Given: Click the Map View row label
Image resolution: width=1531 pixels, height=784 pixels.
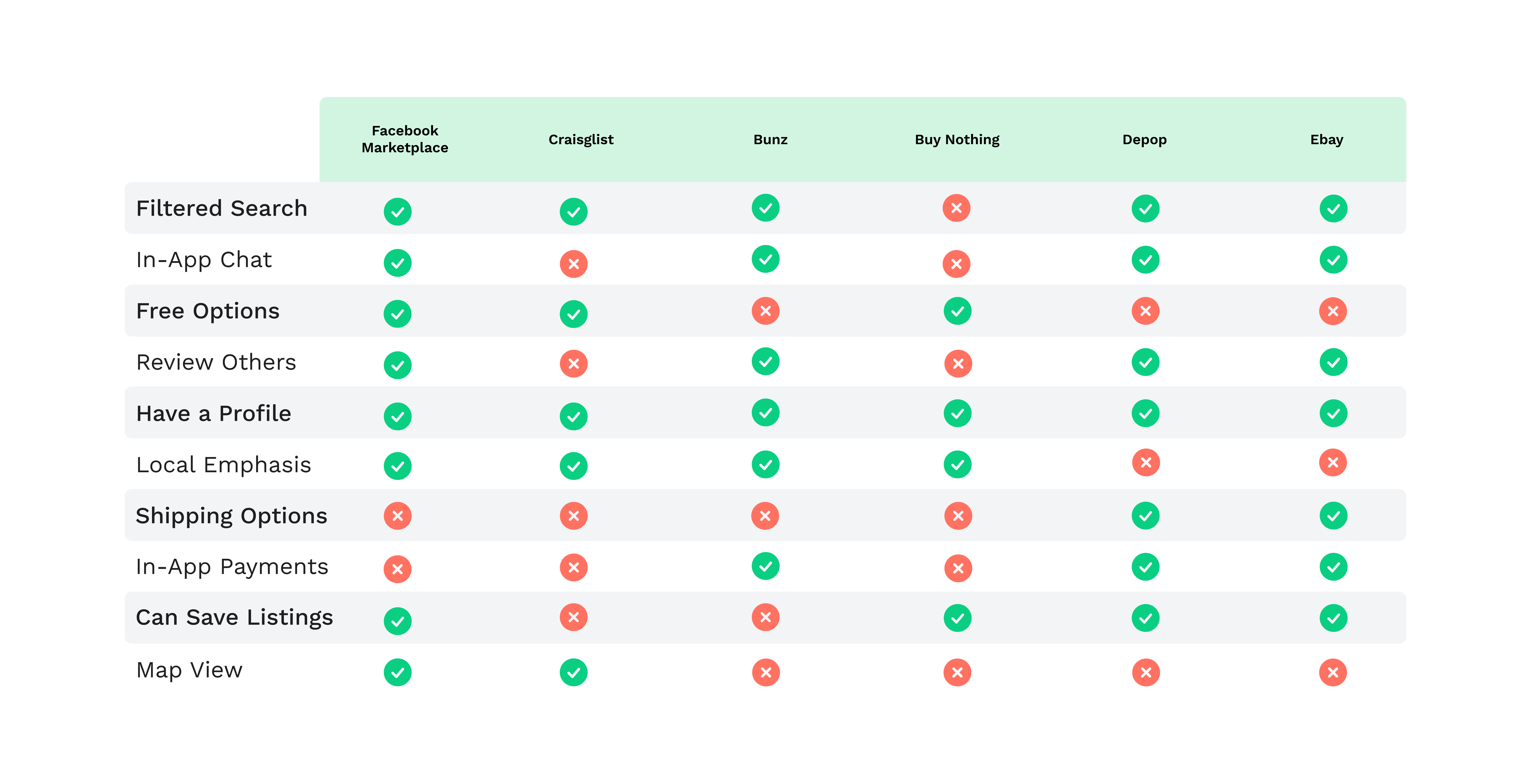Looking at the screenshot, I should [189, 670].
